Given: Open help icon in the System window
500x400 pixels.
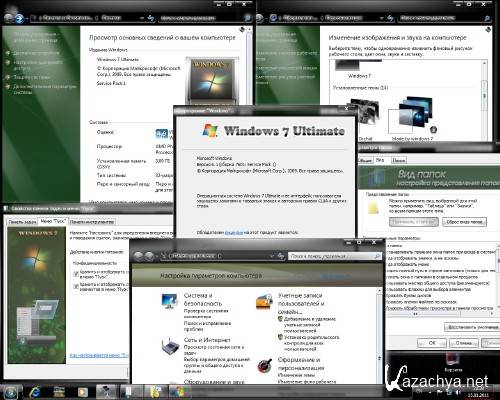Looking at the screenshot, I should (243, 29).
